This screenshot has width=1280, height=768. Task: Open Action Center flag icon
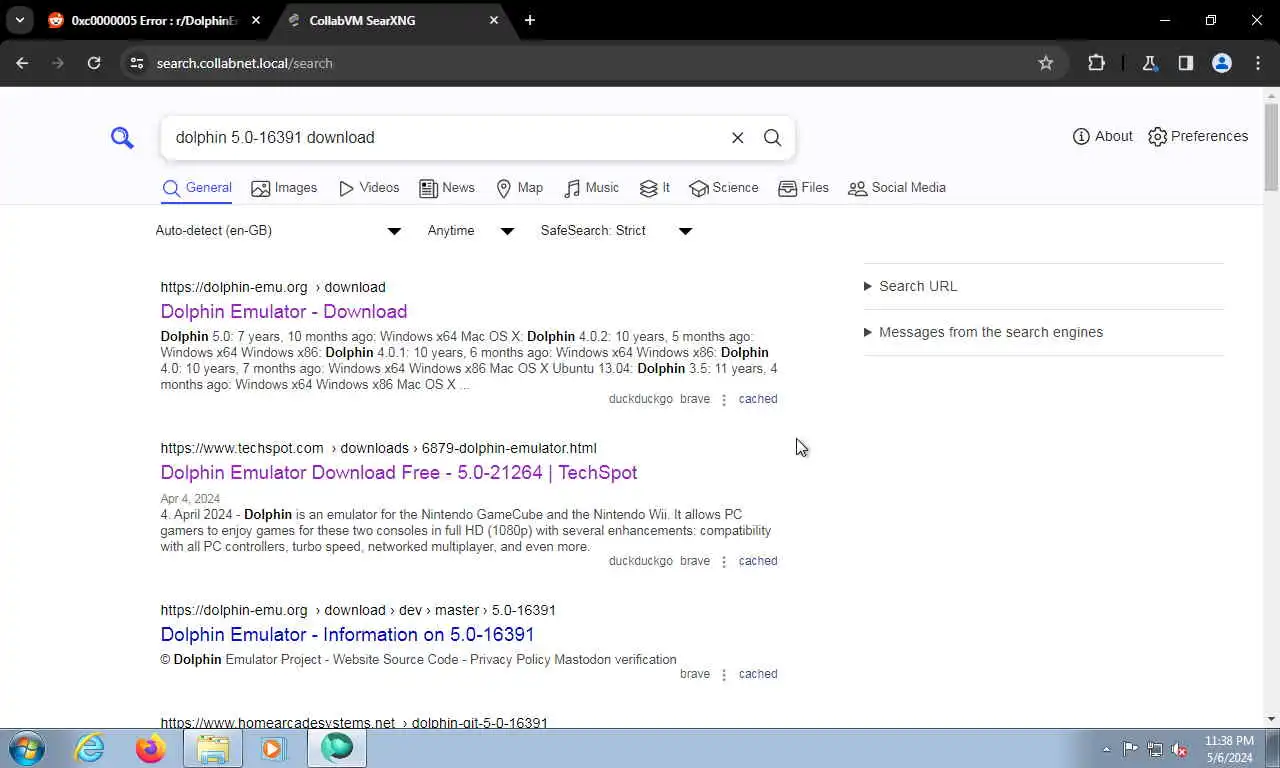click(1130, 749)
